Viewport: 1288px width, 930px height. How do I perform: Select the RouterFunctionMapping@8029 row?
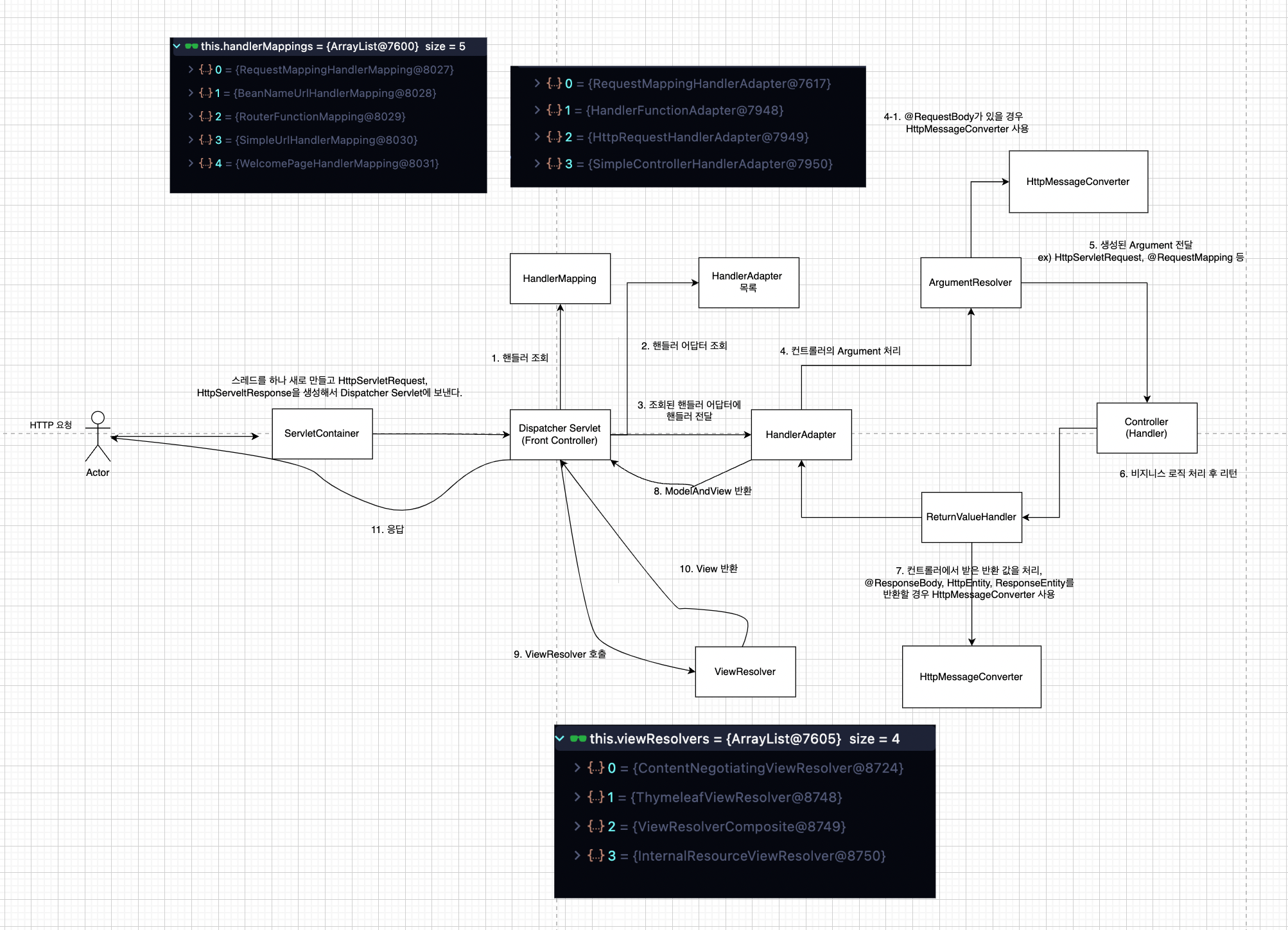pyautogui.click(x=320, y=116)
